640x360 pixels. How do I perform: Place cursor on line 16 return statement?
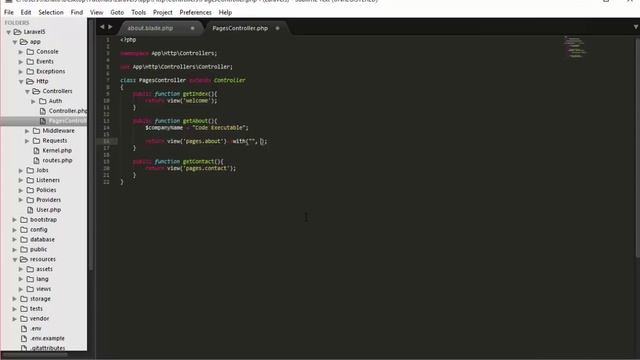(206, 141)
